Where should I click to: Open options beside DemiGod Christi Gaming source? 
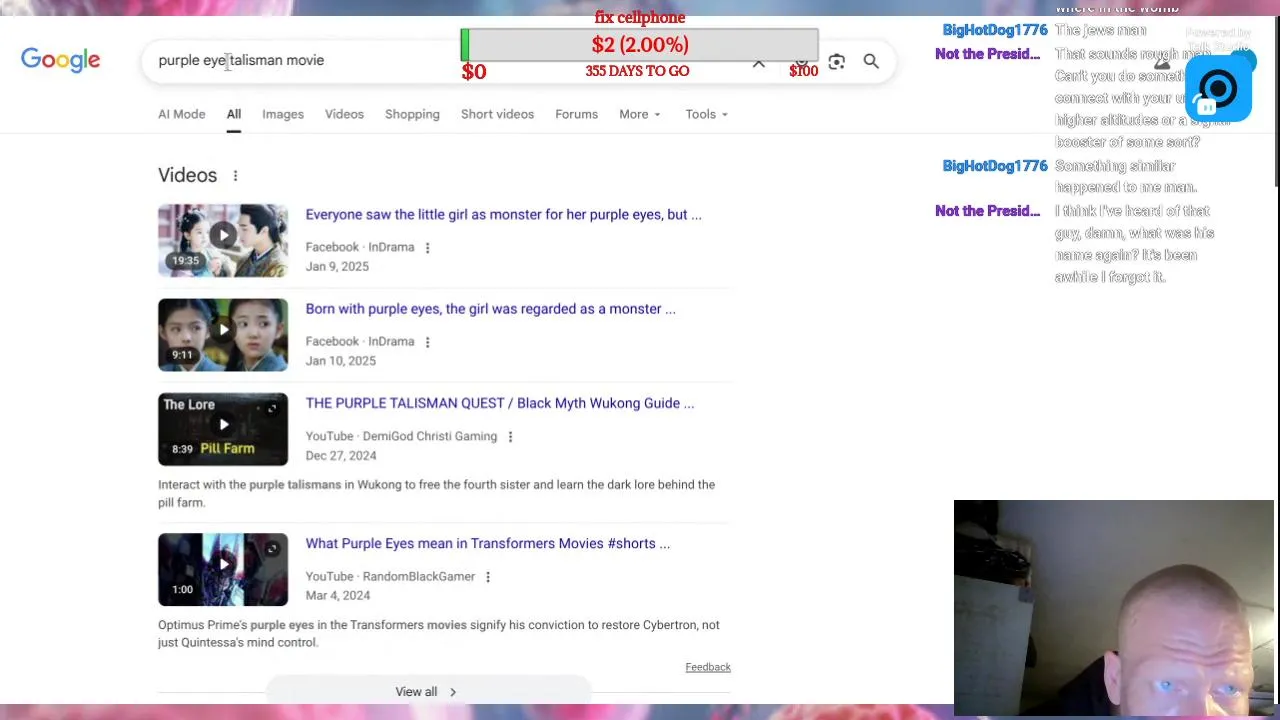[510, 437]
